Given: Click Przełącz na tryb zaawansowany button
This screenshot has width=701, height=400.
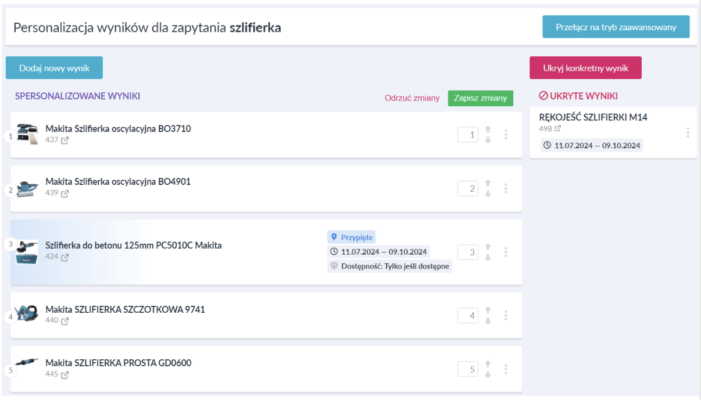Looking at the screenshot, I should 615,27.
